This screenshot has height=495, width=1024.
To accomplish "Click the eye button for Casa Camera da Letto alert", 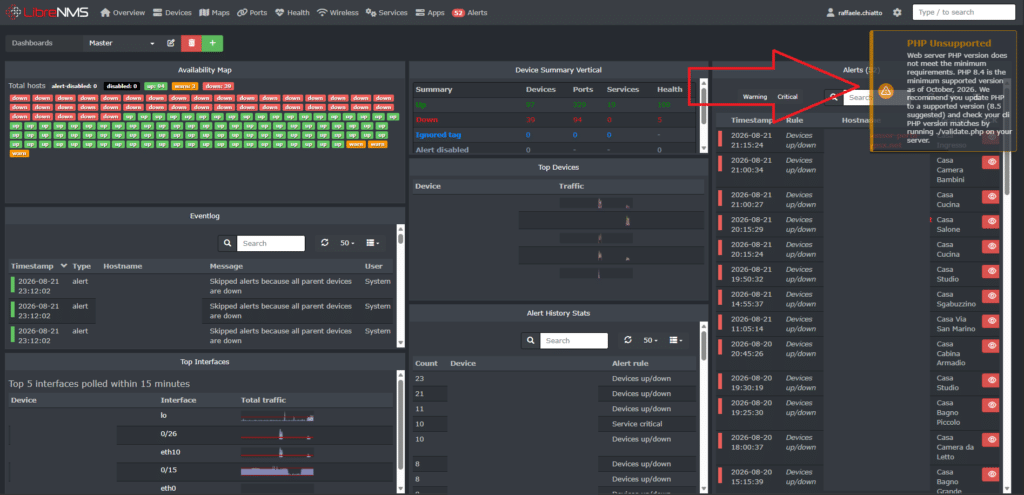I will pyautogui.click(x=991, y=440).
